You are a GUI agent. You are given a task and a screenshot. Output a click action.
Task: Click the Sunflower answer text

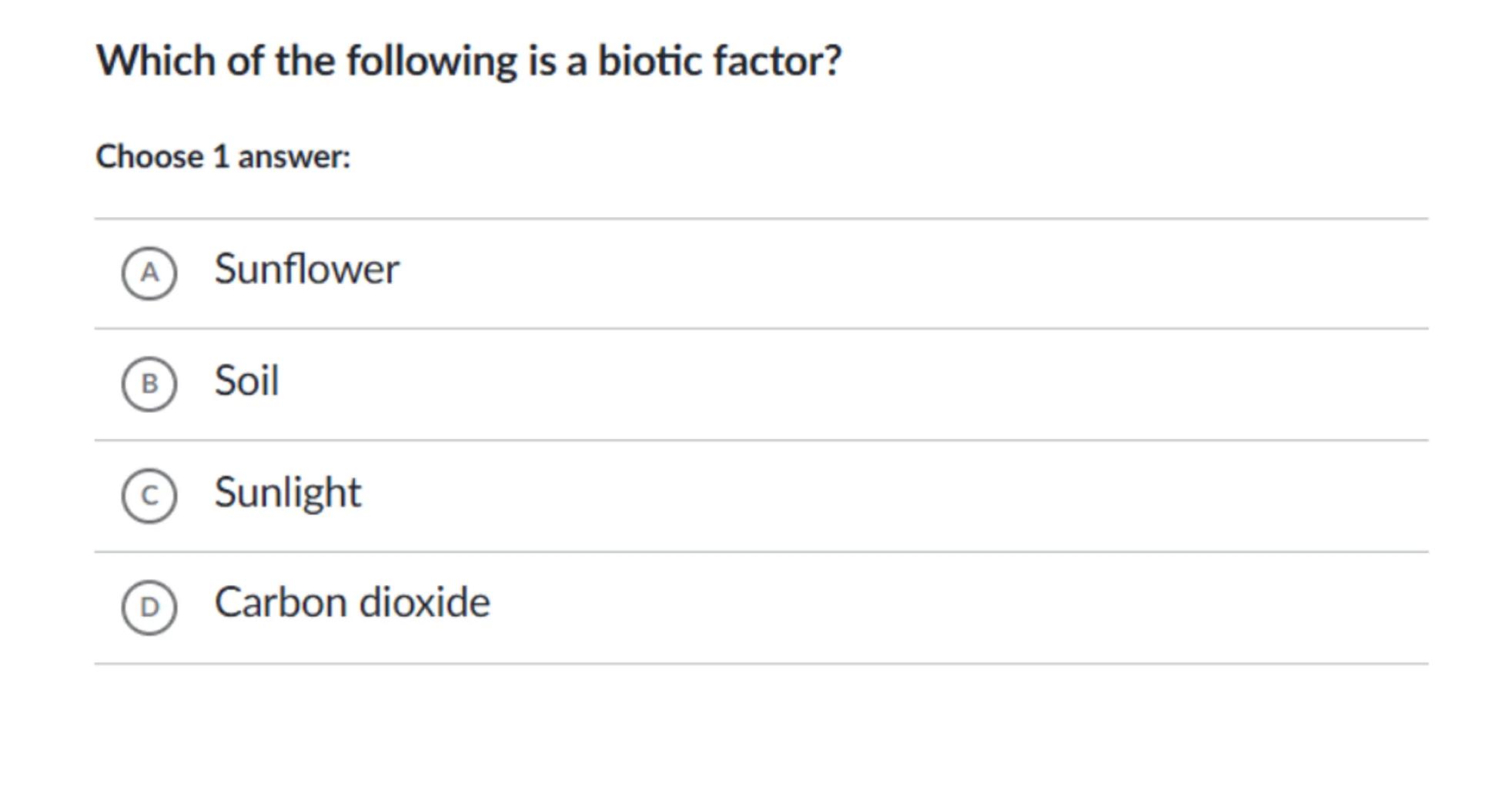306,270
